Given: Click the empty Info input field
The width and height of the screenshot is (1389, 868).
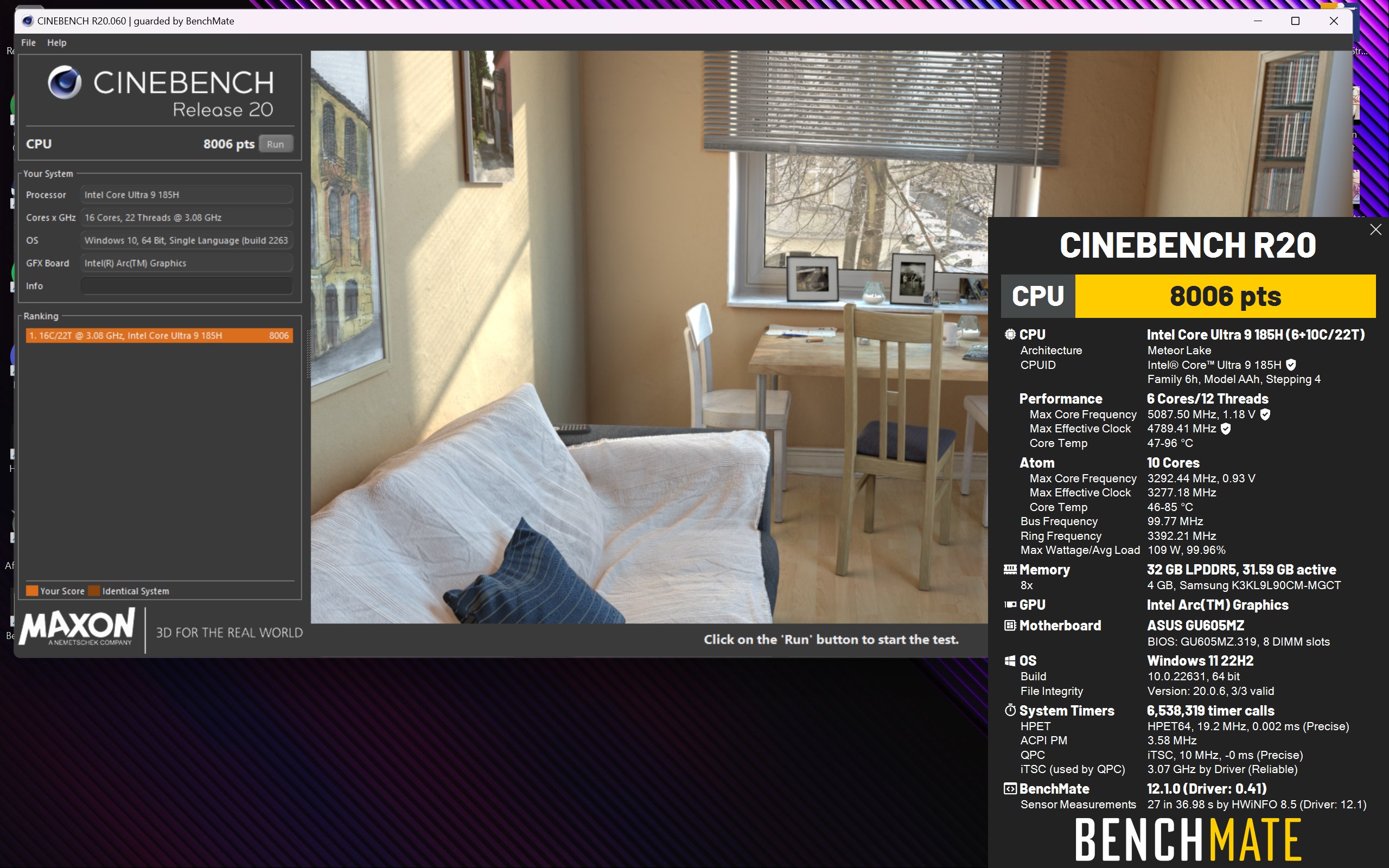Looking at the screenshot, I should click(x=187, y=285).
